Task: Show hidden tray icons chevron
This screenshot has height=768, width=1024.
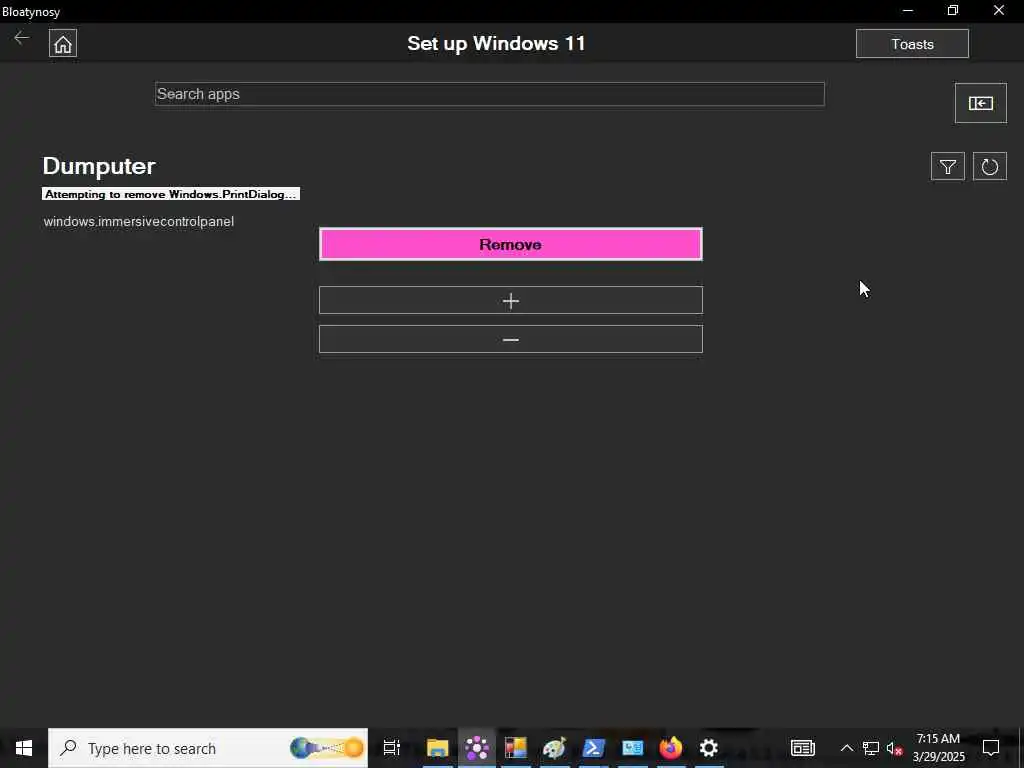Action: tap(846, 748)
